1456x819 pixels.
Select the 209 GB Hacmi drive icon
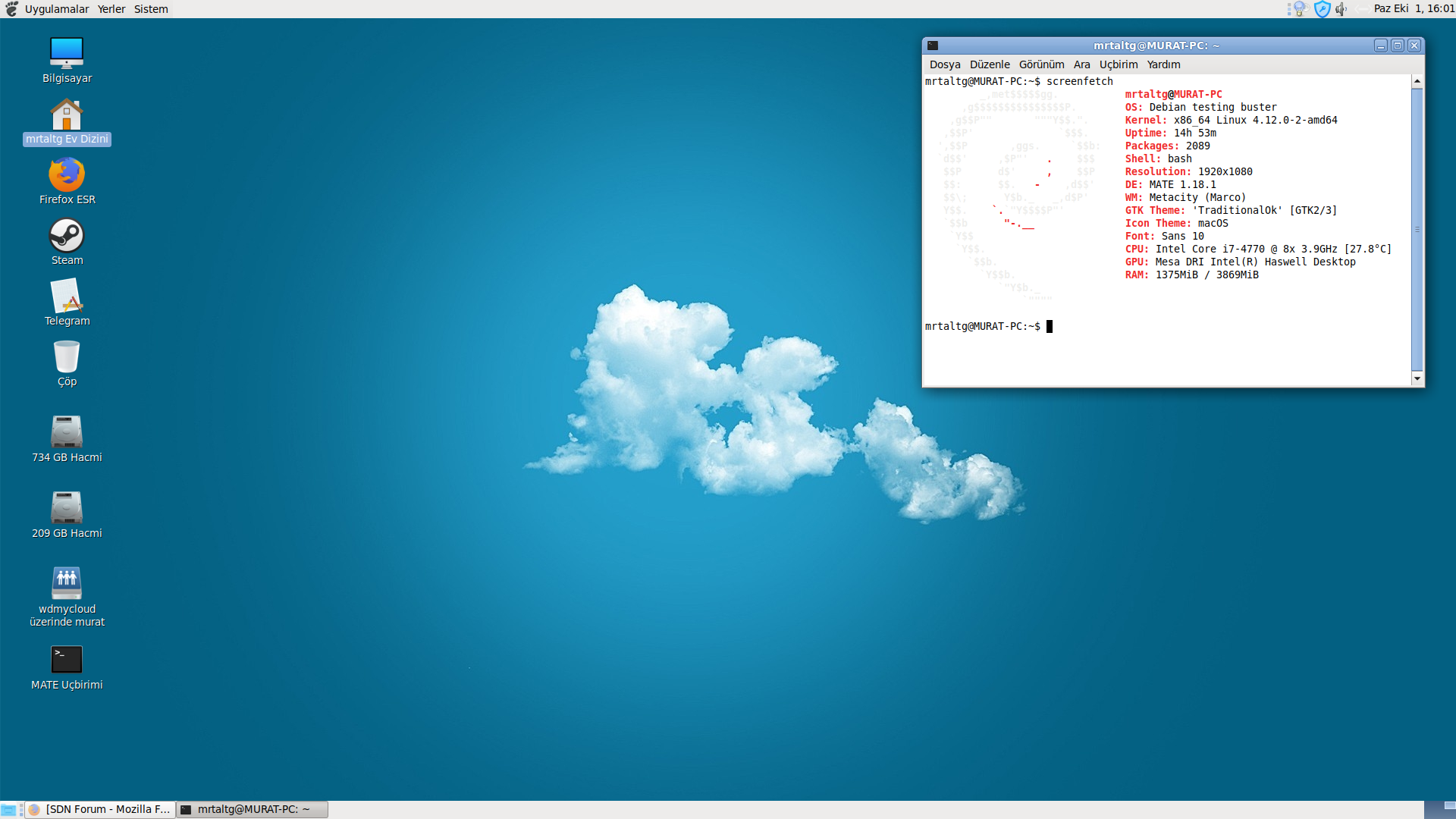(67, 507)
